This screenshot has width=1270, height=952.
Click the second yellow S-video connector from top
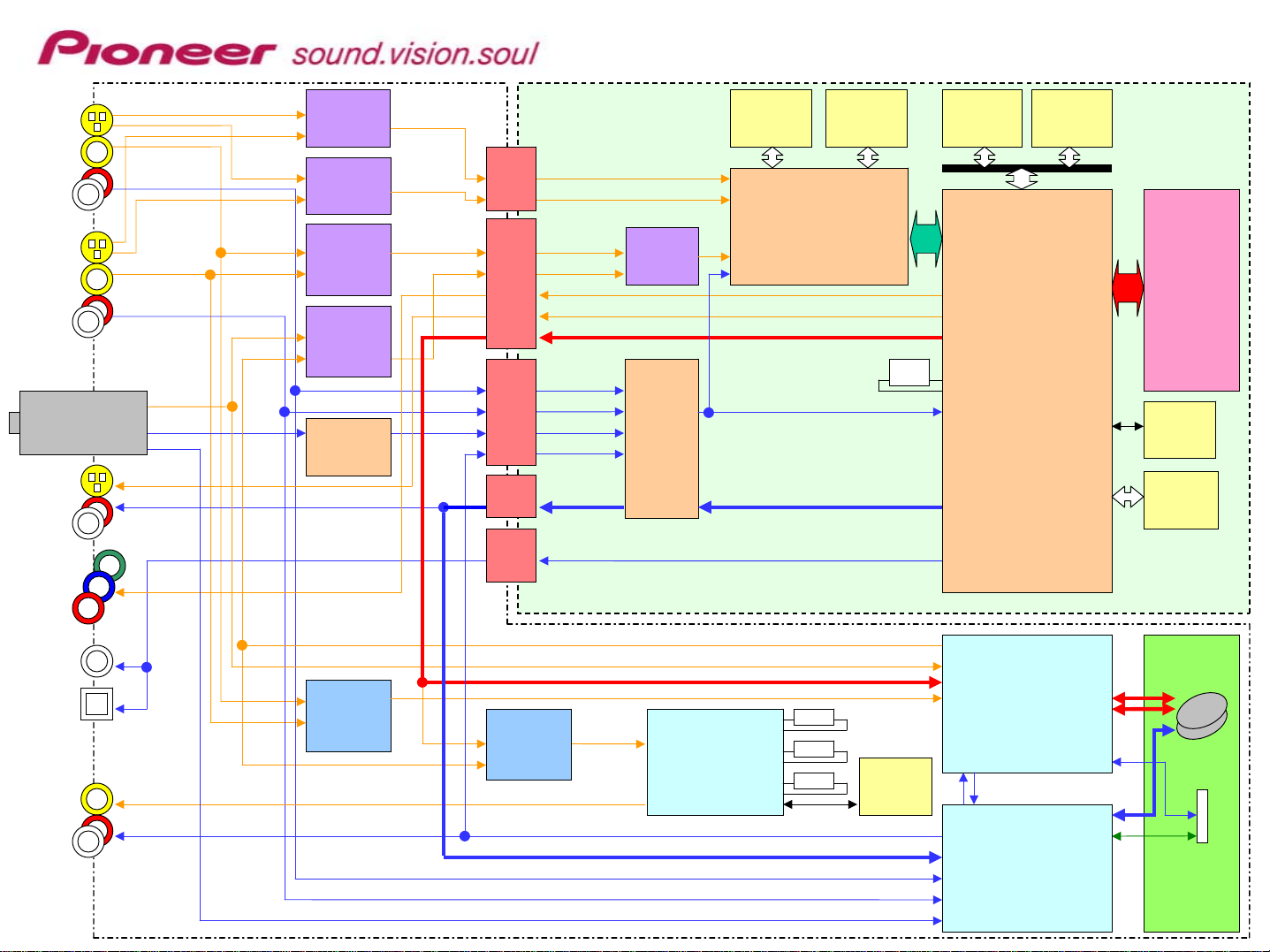point(97,248)
